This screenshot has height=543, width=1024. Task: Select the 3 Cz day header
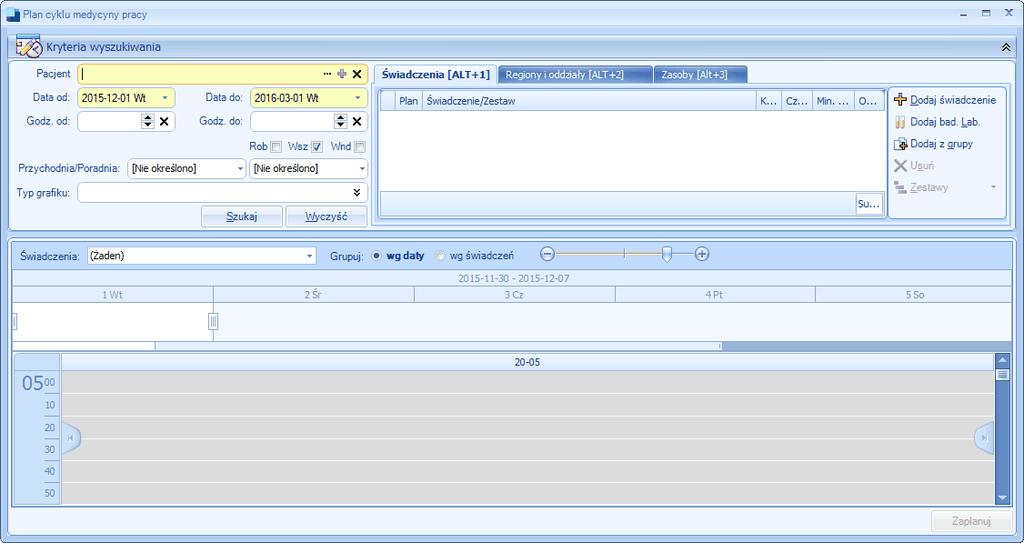coord(515,295)
